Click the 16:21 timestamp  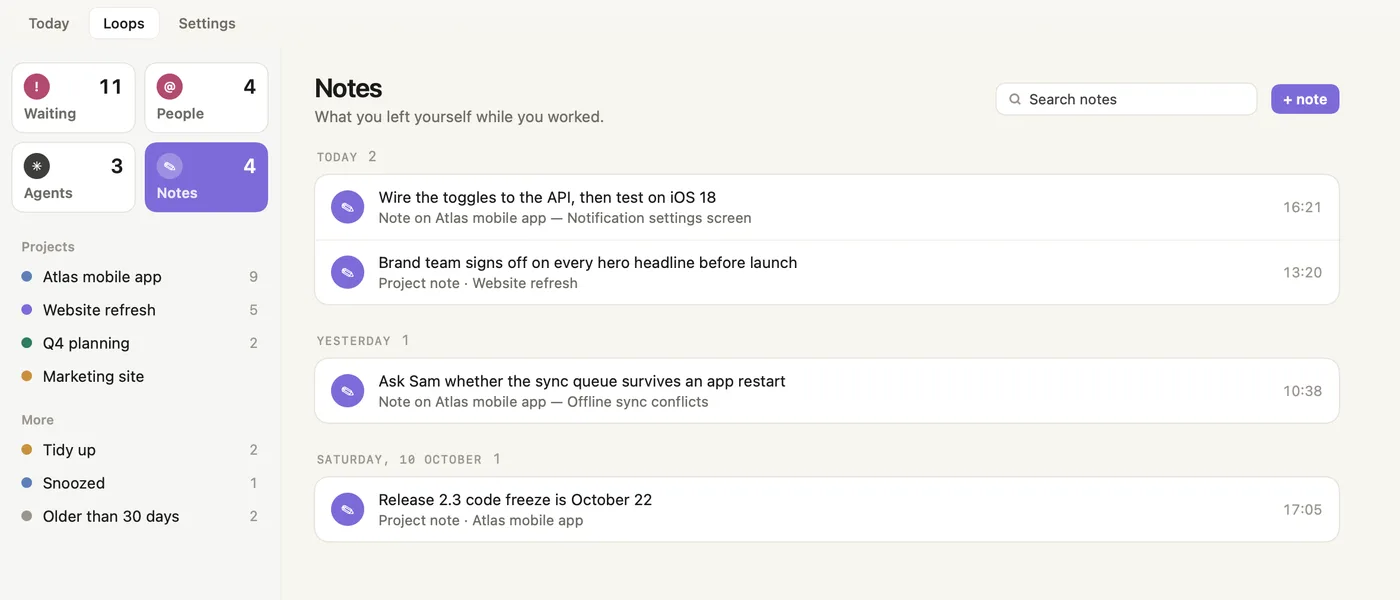click(x=1302, y=207)
